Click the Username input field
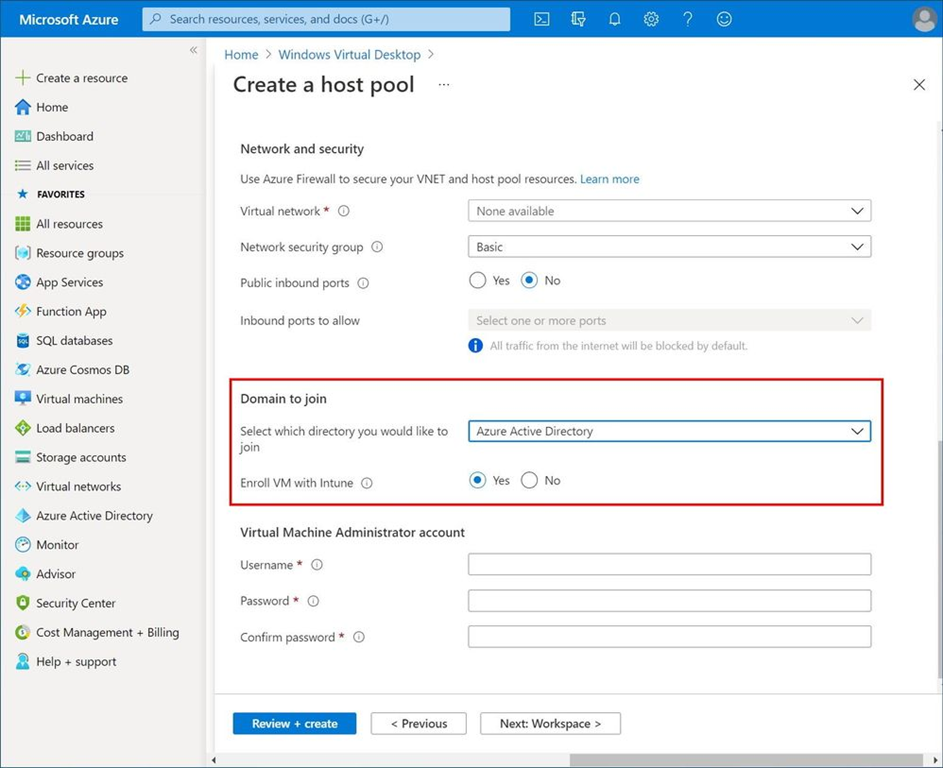The width and height of the screenshot is (943, 768). point(669,565)
